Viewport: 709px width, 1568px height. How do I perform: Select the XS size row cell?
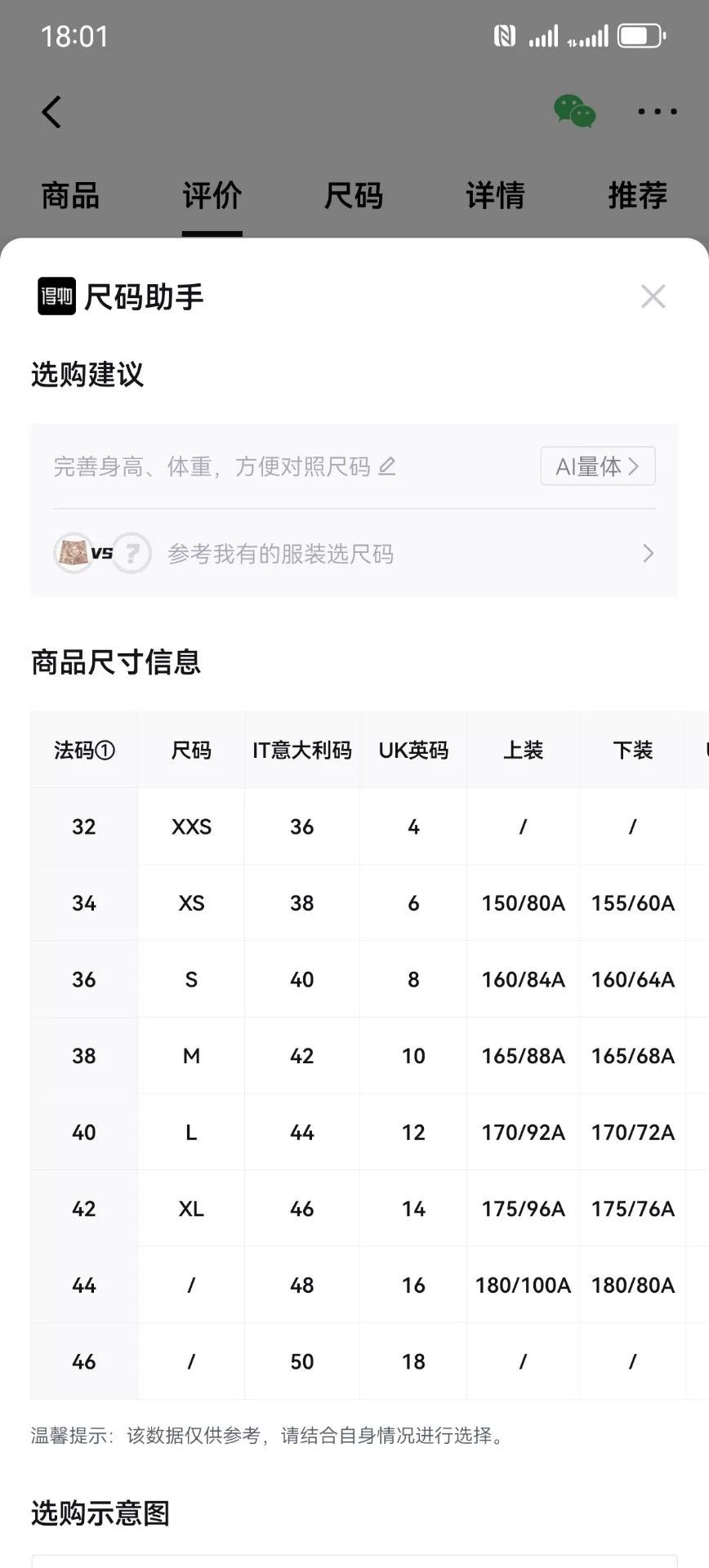click(x=191, y=903)
